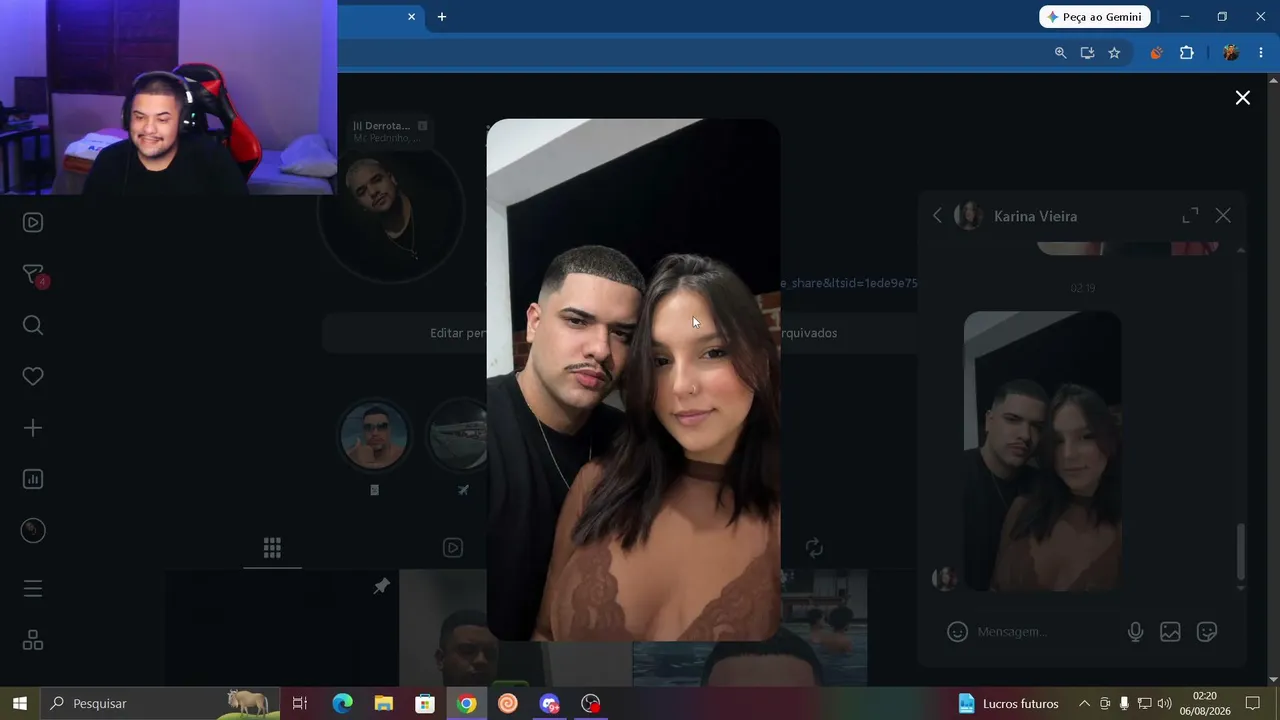Open the Also from Meta apps icon

coord(33,640)
